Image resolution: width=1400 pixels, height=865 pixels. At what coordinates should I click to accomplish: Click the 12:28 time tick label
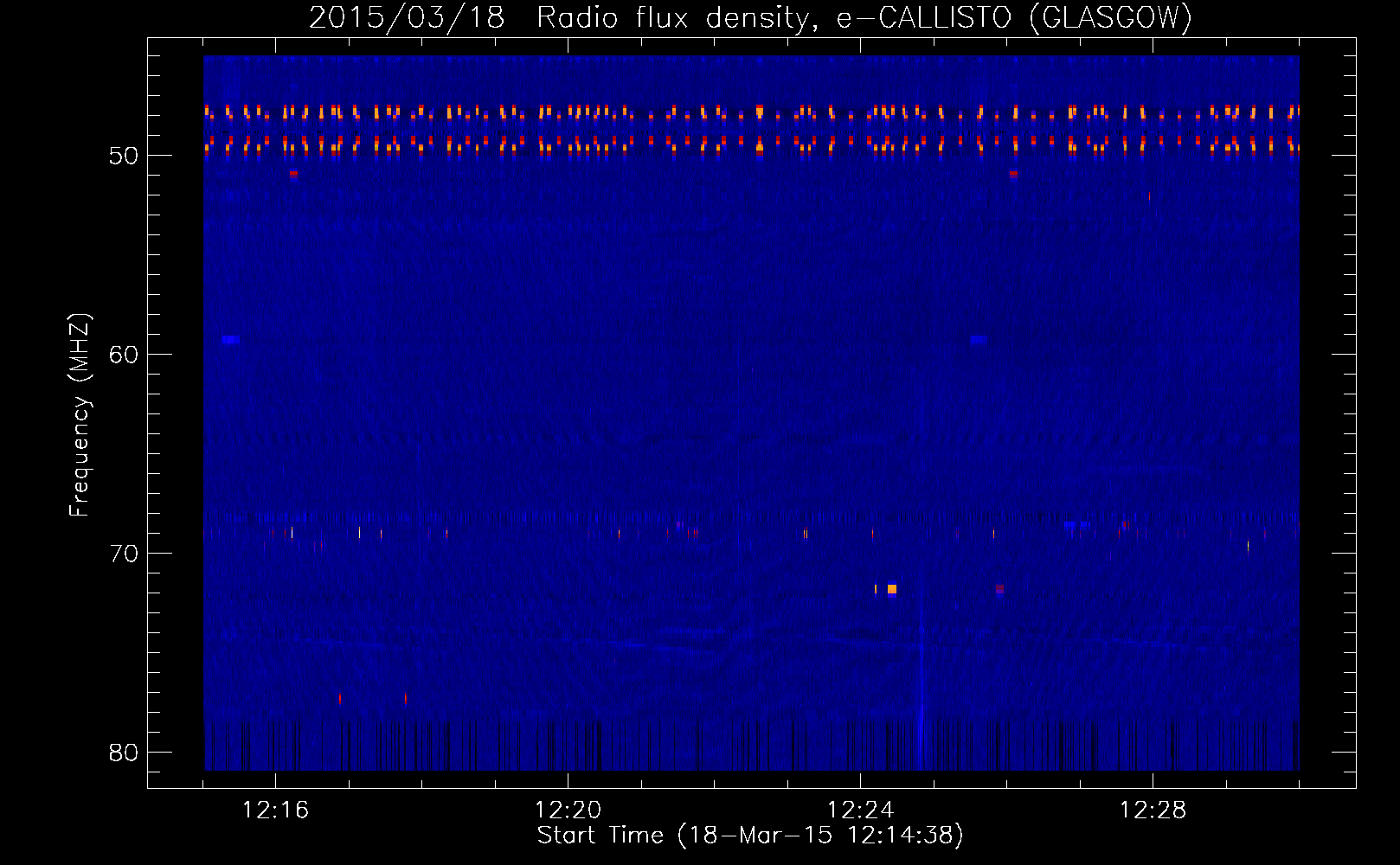[x=1153, y=811]
